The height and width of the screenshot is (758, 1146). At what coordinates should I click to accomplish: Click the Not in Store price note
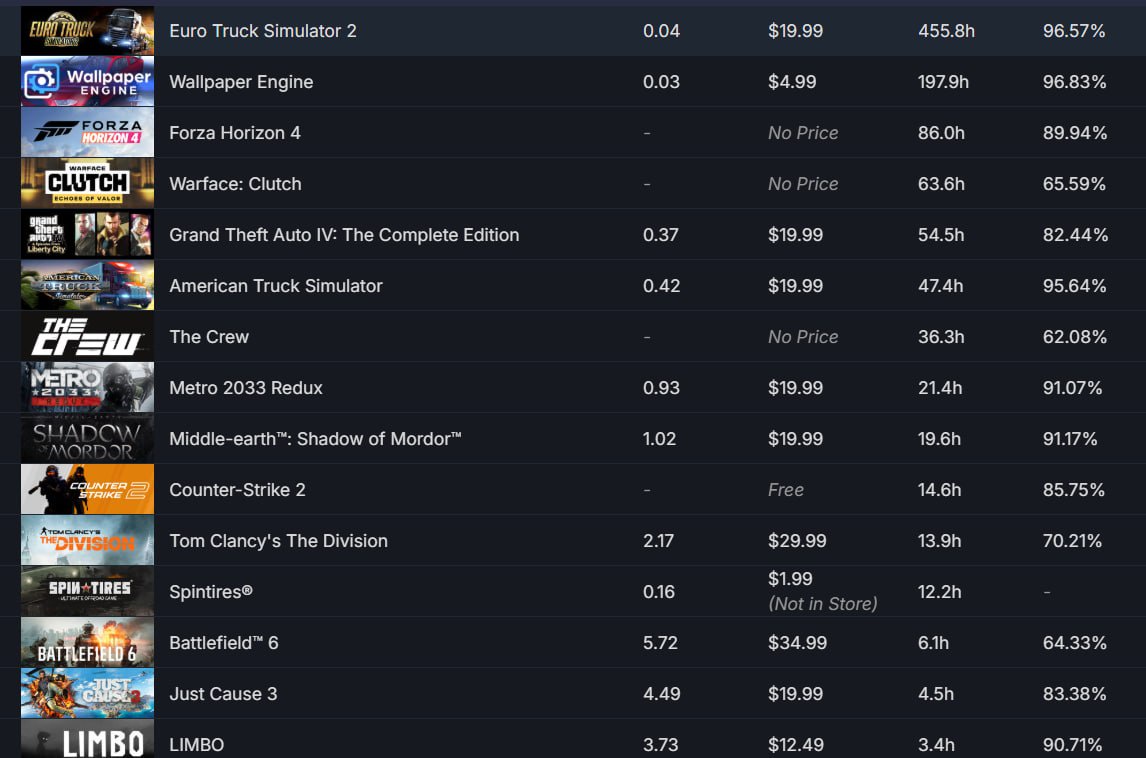pyautogui.click(x=823, y=604)
